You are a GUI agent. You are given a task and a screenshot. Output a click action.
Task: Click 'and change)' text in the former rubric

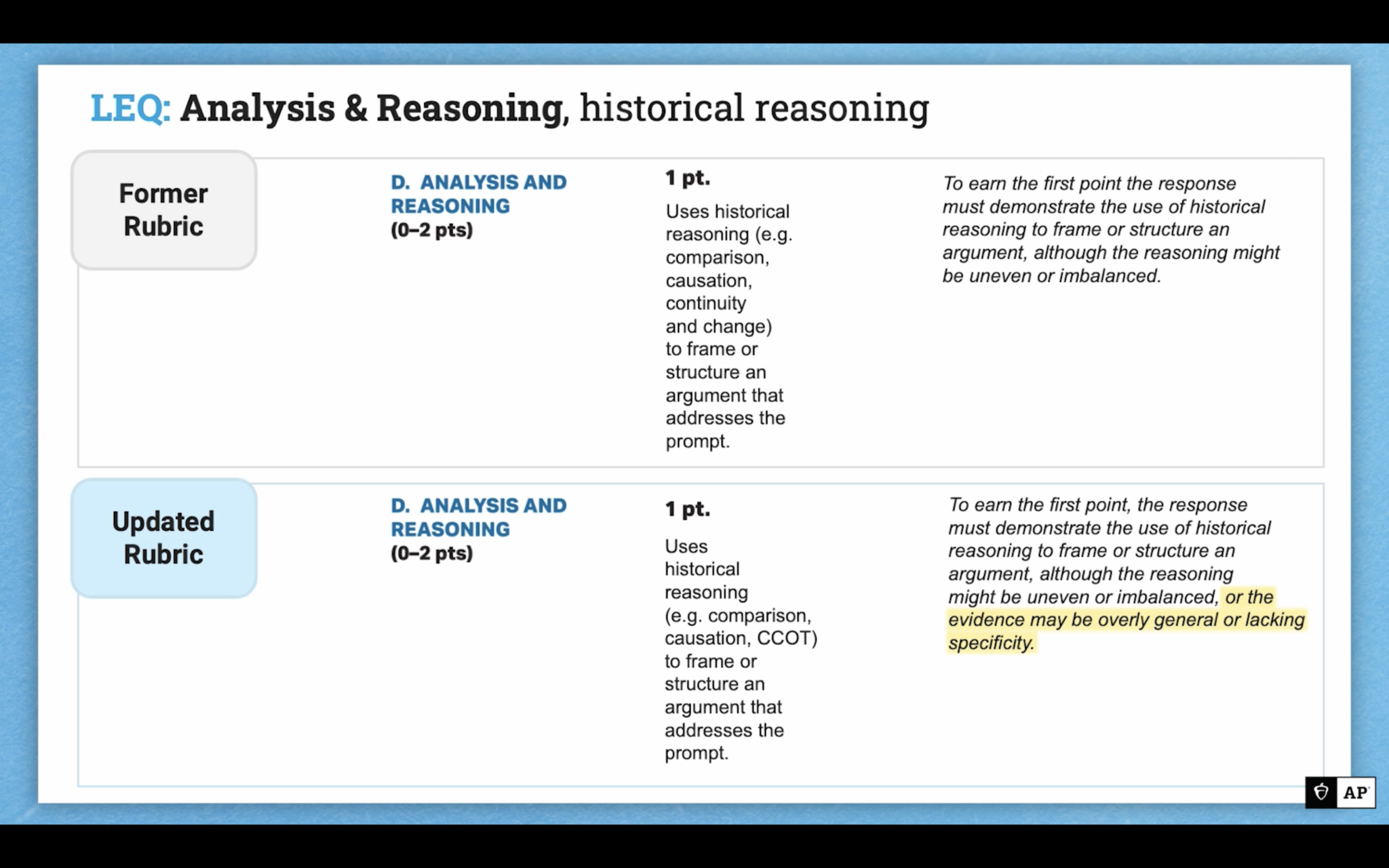tap(718, 326)
